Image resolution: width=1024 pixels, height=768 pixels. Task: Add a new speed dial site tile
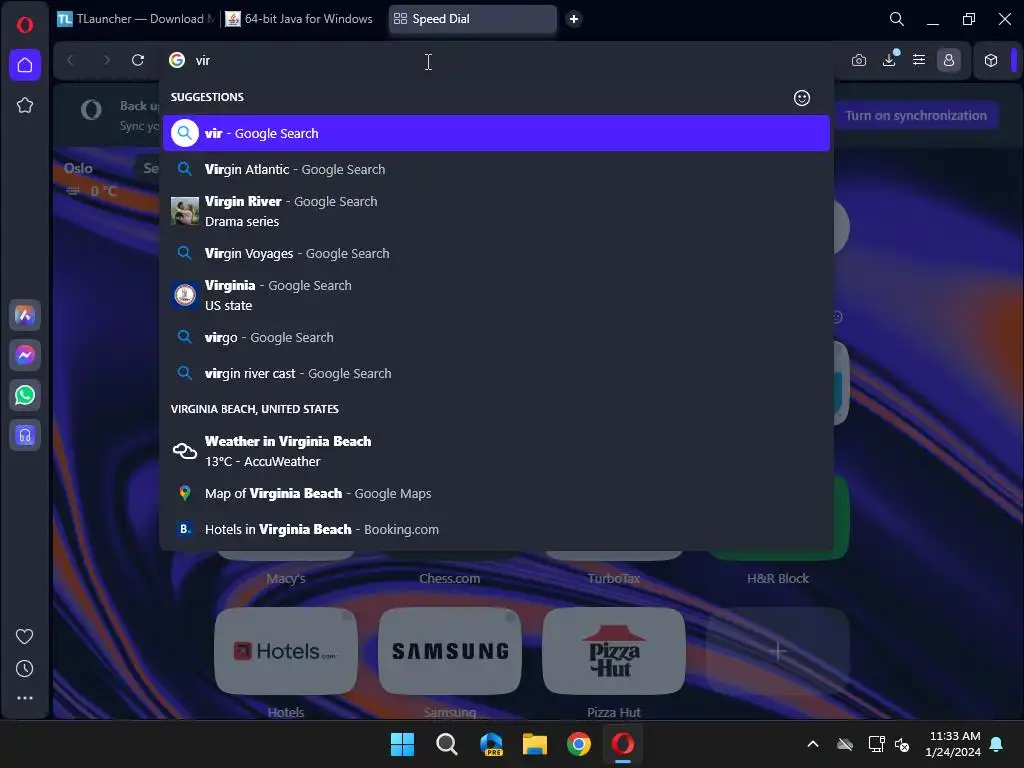[778, 651]
